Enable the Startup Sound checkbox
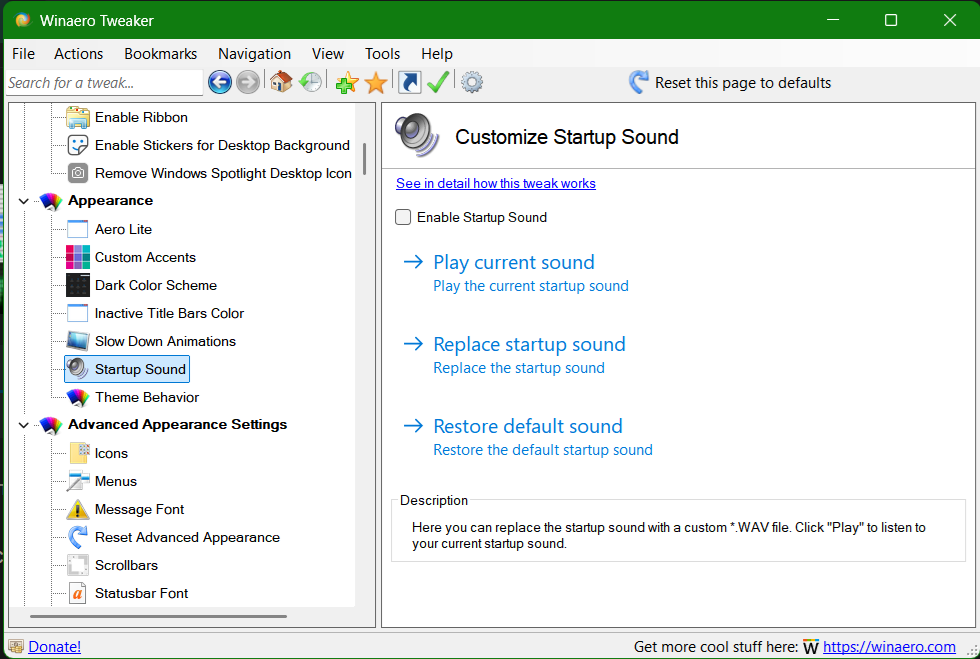Screen dimensions: 980x659 (403, 217)
